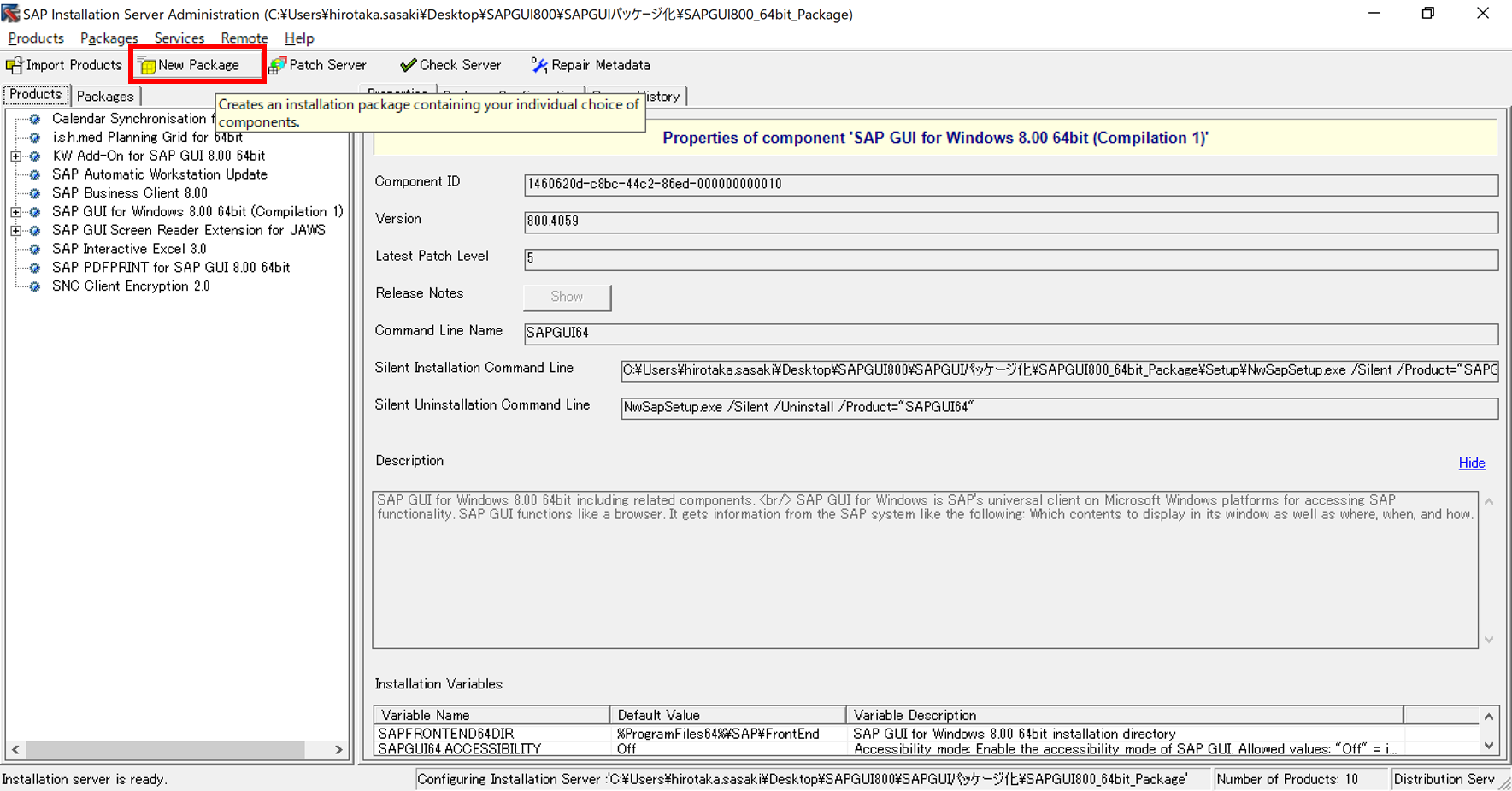Show the Release Notes

coord(567,297)
